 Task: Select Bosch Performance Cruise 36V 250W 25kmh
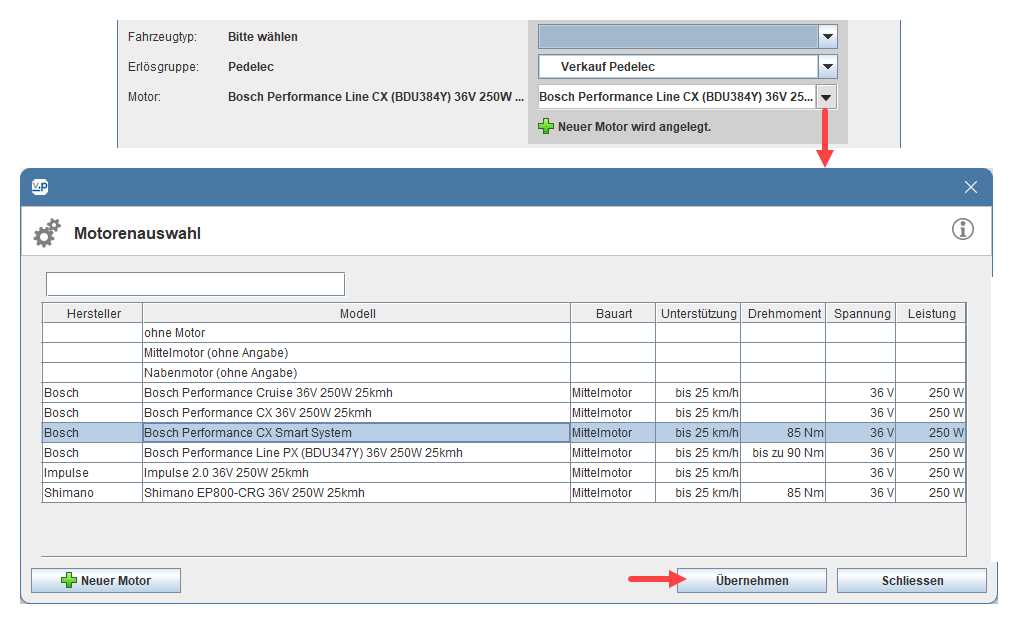(504, 393)
